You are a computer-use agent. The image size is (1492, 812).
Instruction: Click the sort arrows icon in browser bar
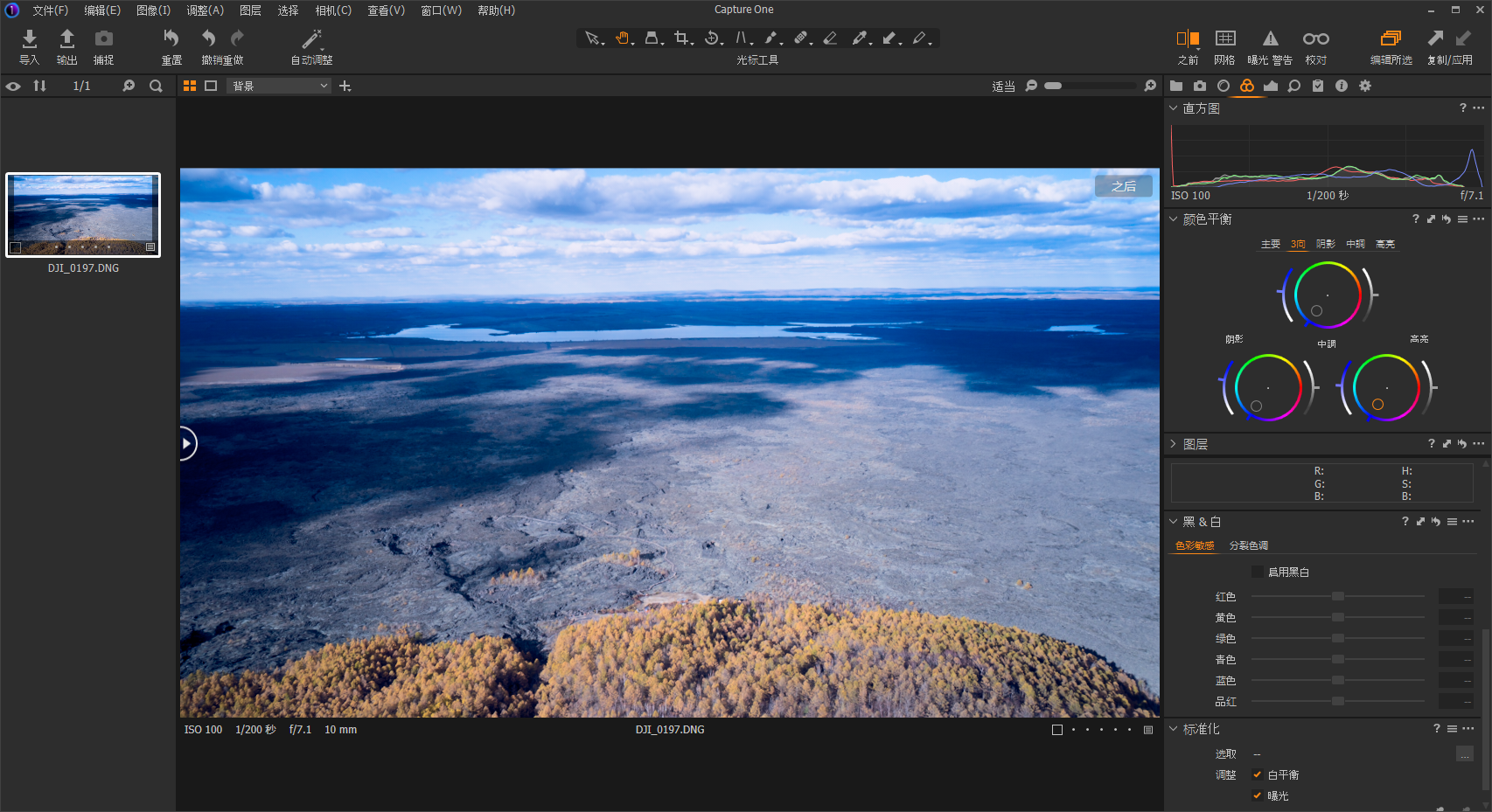coord(39,86)
